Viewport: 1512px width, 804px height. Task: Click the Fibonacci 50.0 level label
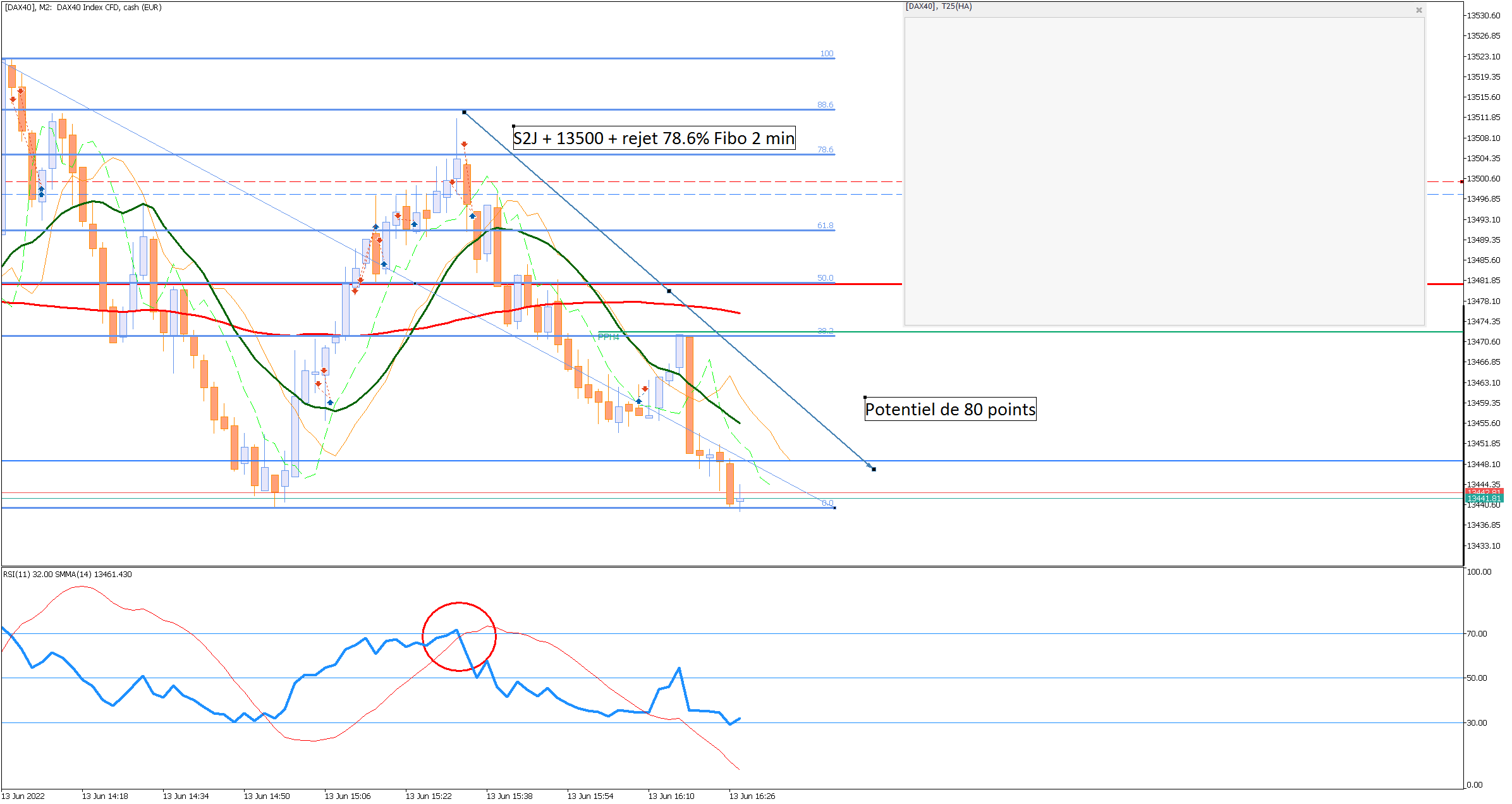tap(825, 278)
